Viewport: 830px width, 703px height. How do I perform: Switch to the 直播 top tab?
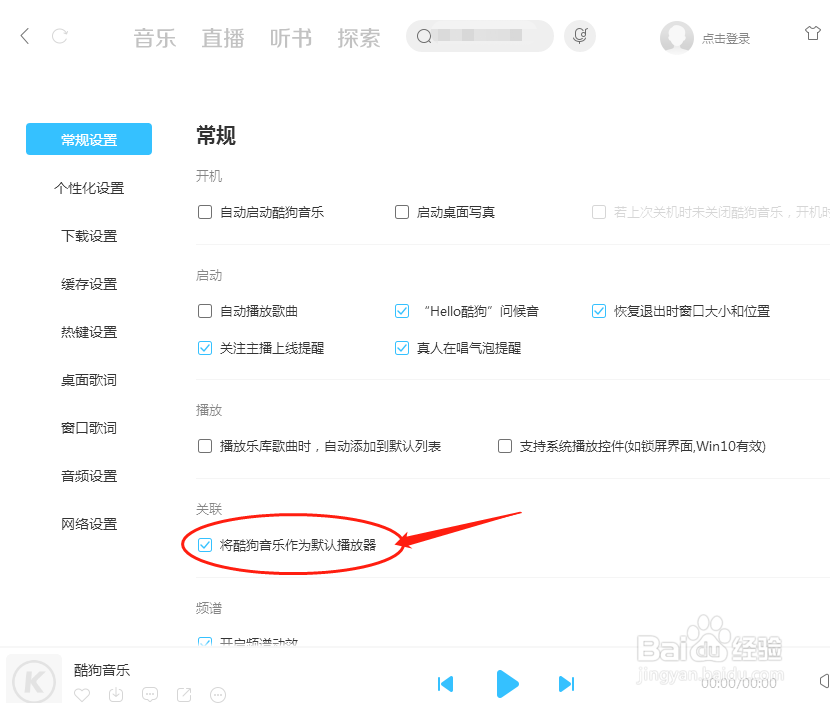[223, 38]
